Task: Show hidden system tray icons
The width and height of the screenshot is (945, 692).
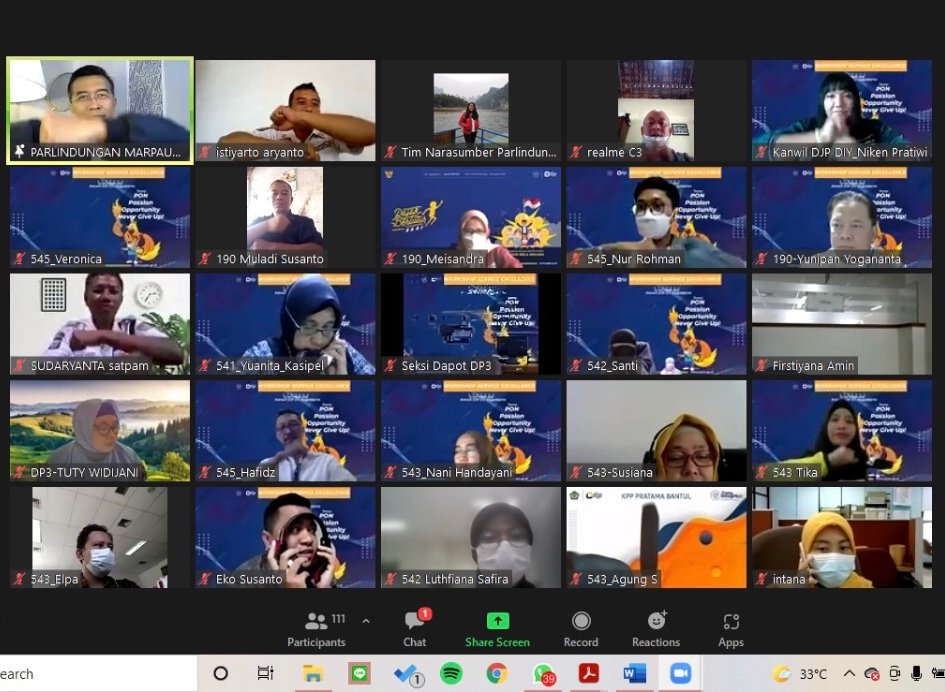Action: point(849,674)
